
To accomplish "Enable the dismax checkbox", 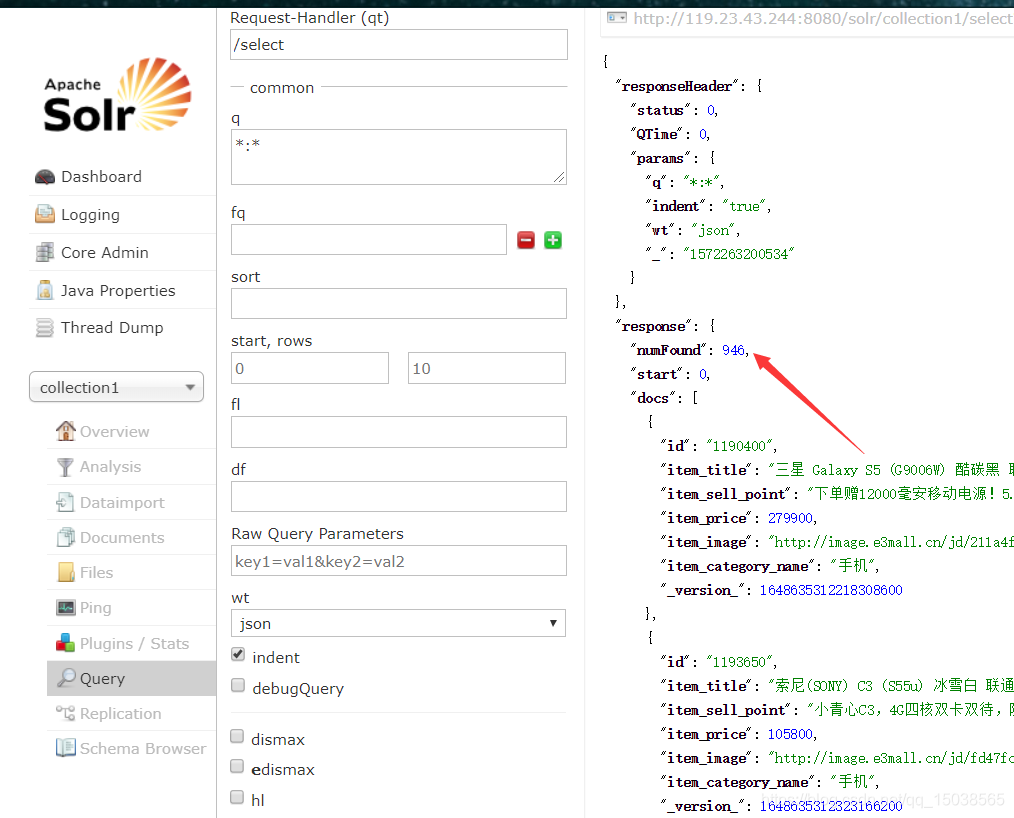I will coord(238,737).
